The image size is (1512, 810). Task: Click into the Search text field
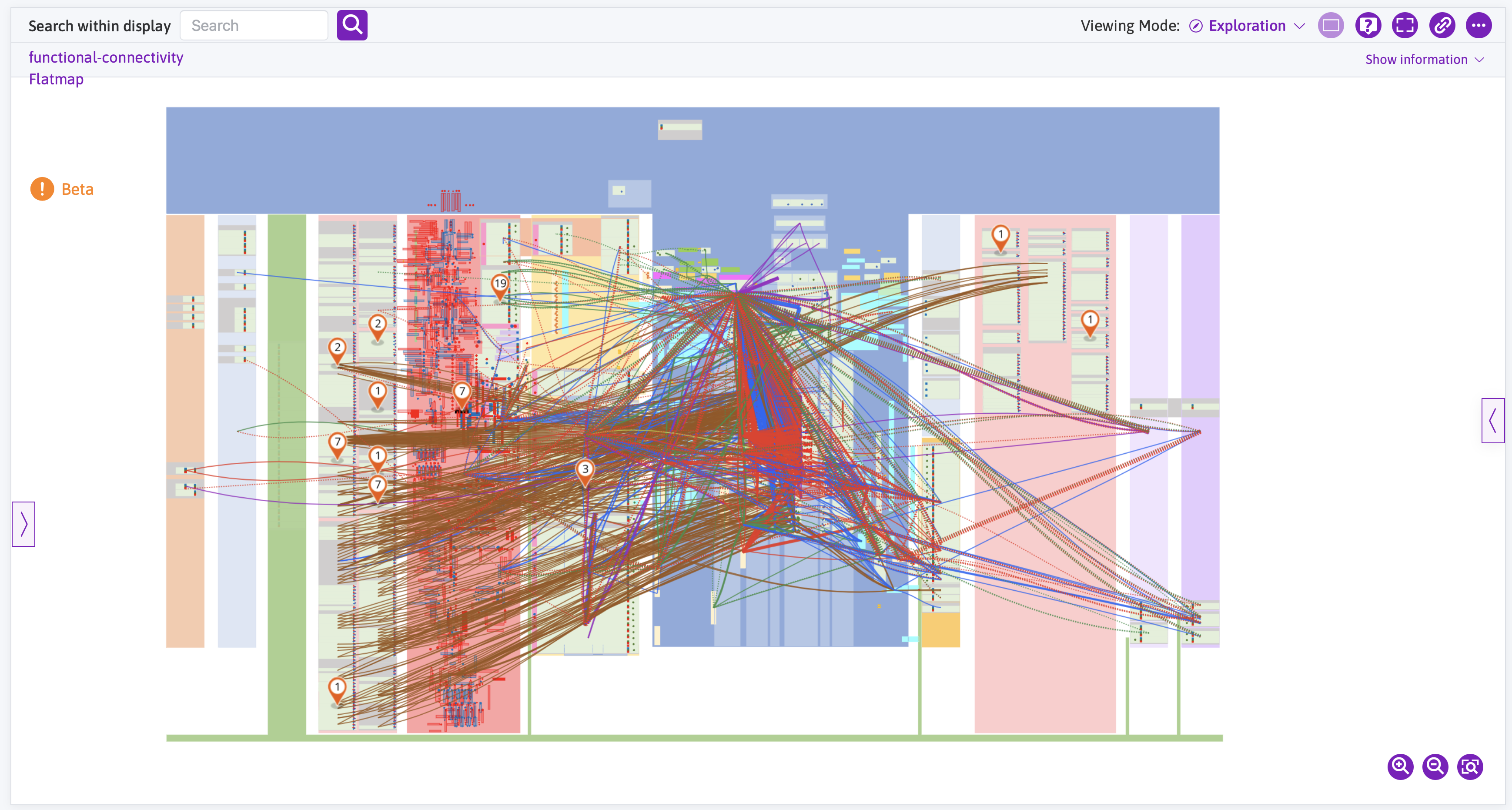tap(254, 25)
